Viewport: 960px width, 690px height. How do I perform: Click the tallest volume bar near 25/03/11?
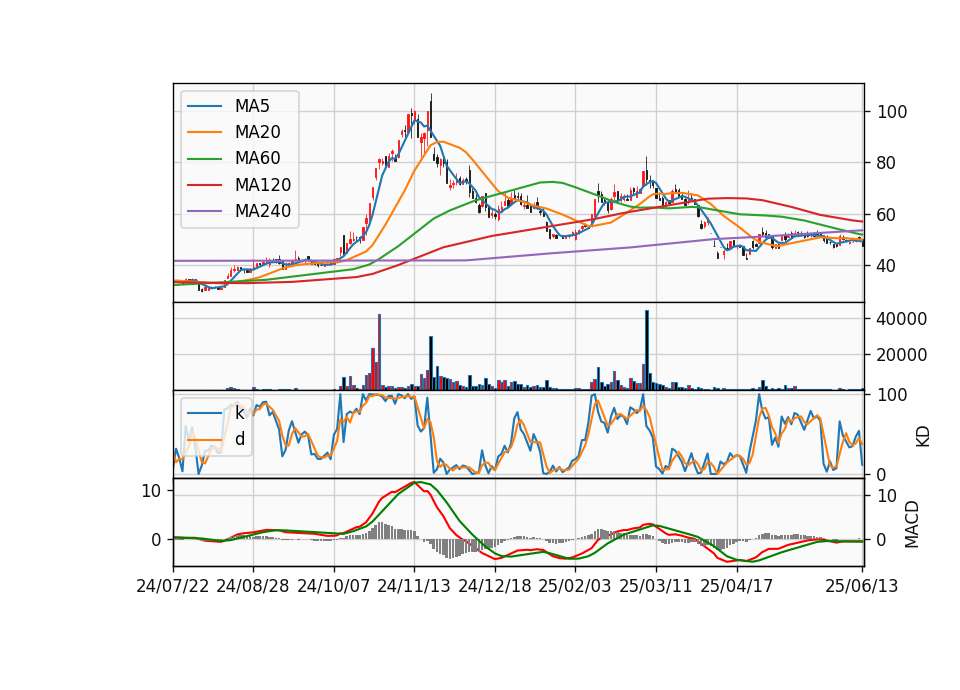(x=647, y=350)
